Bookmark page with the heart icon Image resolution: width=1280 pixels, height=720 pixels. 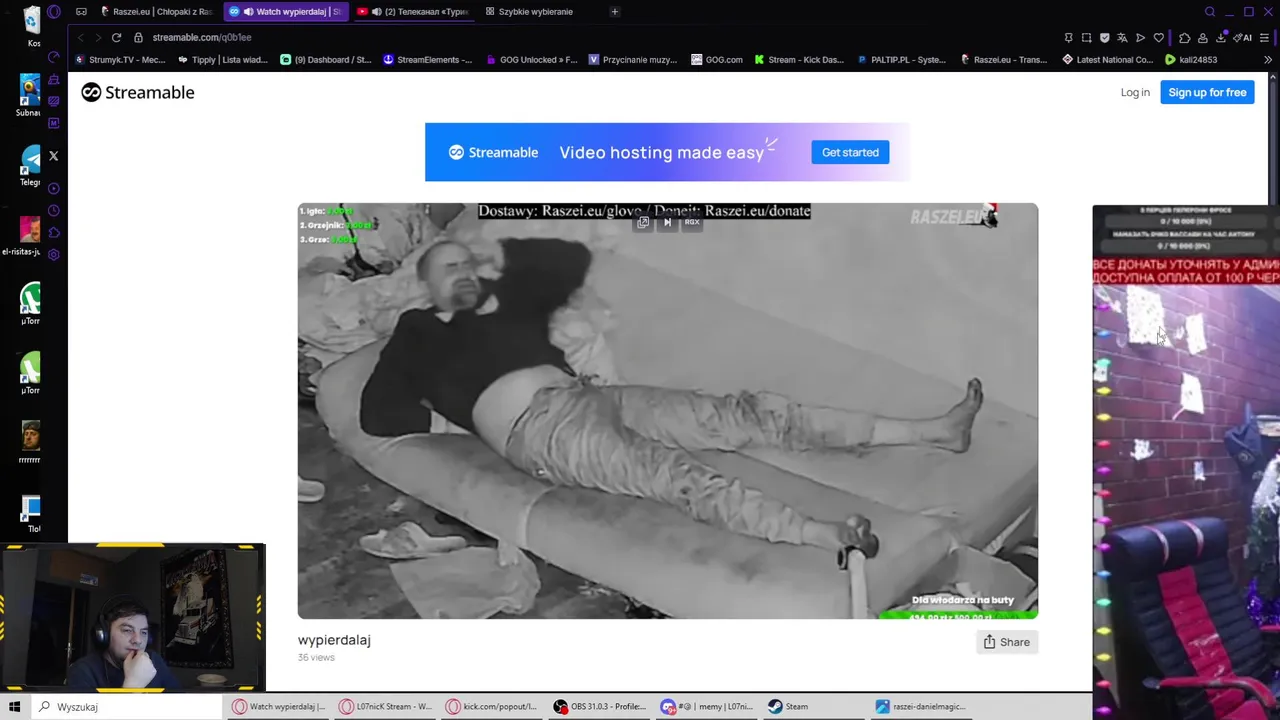(x=1159, y=37)
